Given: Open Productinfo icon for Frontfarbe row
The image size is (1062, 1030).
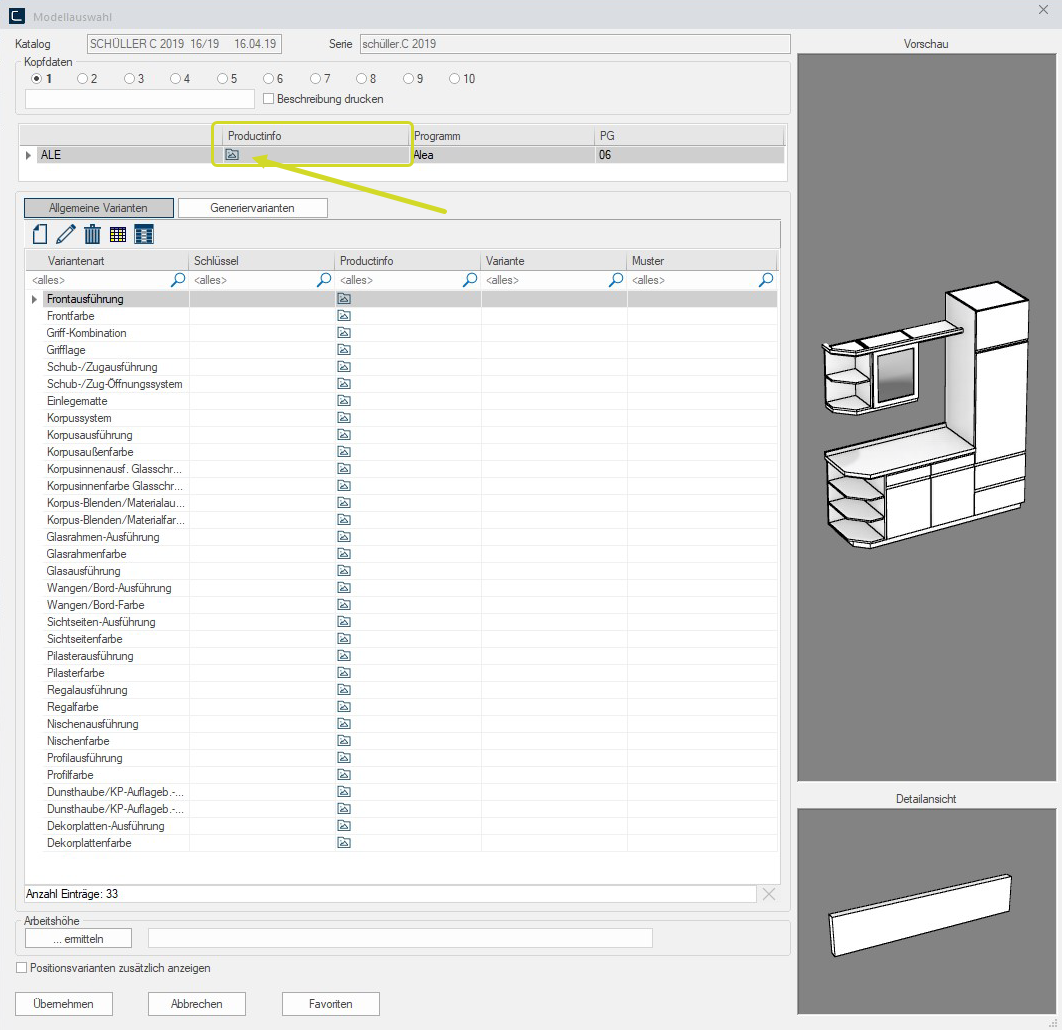Looking at the screenshot, I should pos(344,316).
